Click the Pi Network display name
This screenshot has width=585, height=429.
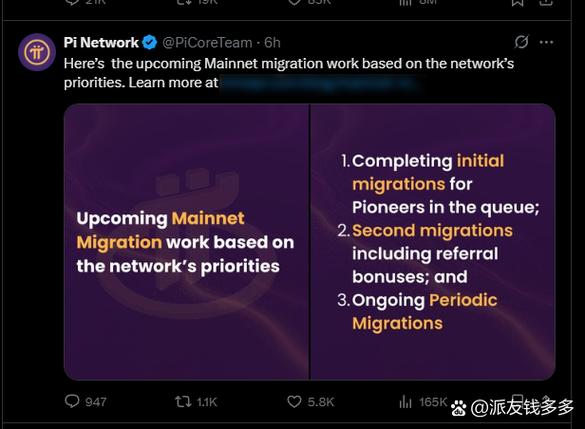[101, 43]
